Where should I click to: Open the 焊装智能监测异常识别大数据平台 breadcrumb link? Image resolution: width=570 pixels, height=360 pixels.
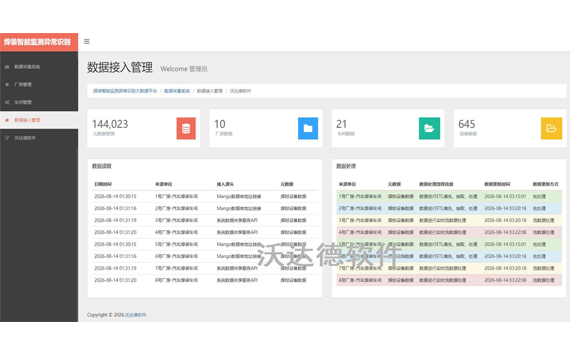[125, 91]
